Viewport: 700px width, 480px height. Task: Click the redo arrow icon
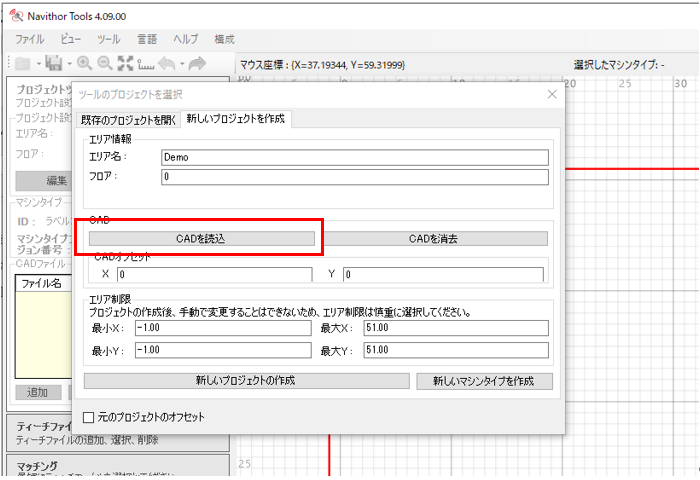tap(197, 63)
